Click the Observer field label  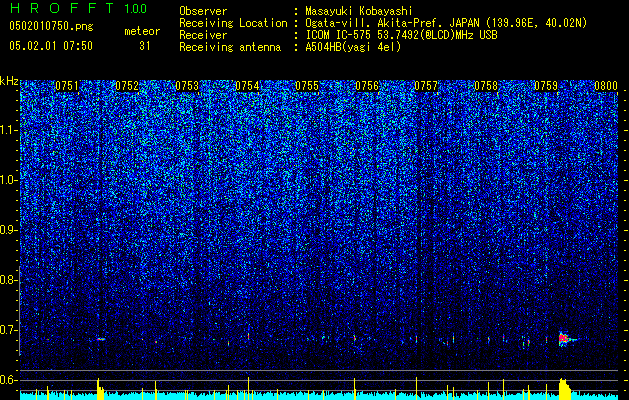point(203,11)
